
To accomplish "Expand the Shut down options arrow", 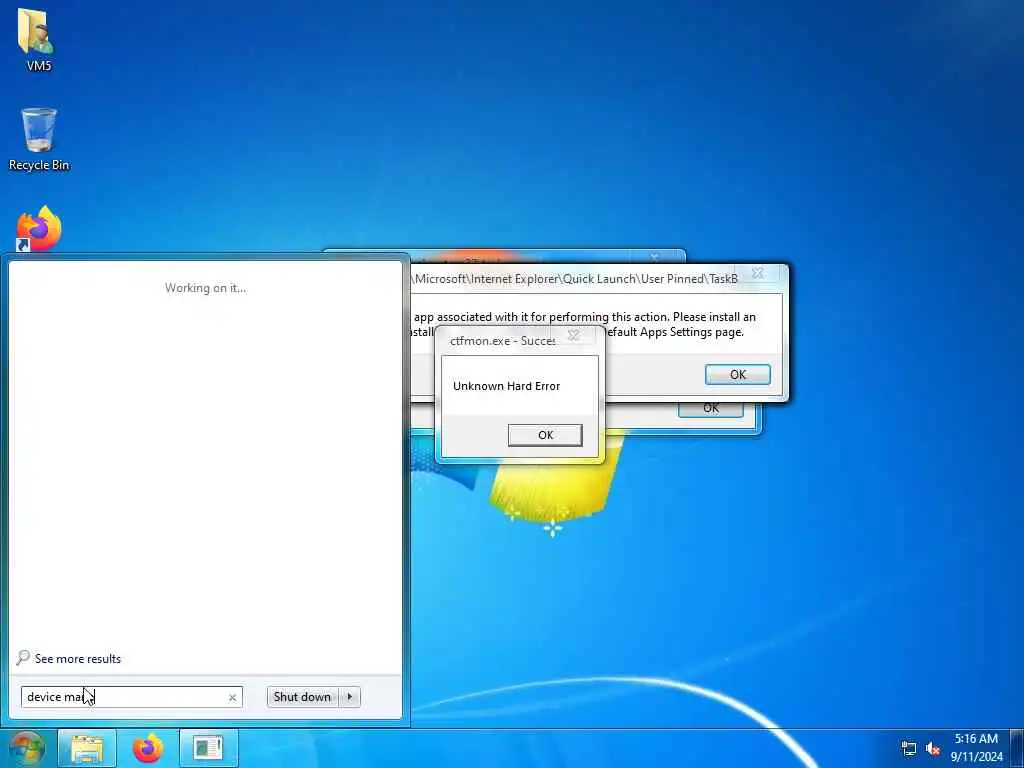I will (x=350, y=697).
